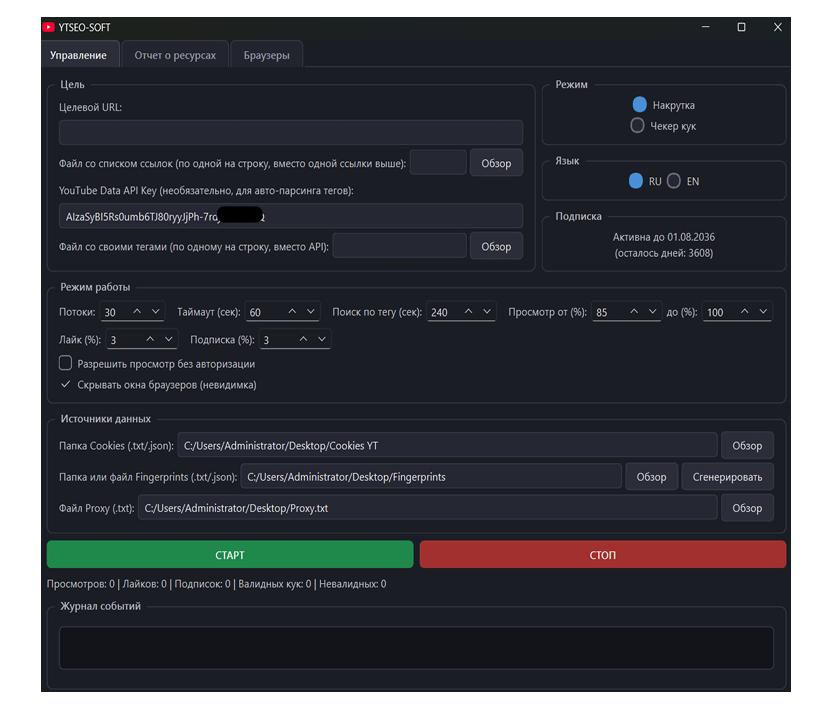
Task: Click the Файл Proxy path field
Action: pos(428,508)
